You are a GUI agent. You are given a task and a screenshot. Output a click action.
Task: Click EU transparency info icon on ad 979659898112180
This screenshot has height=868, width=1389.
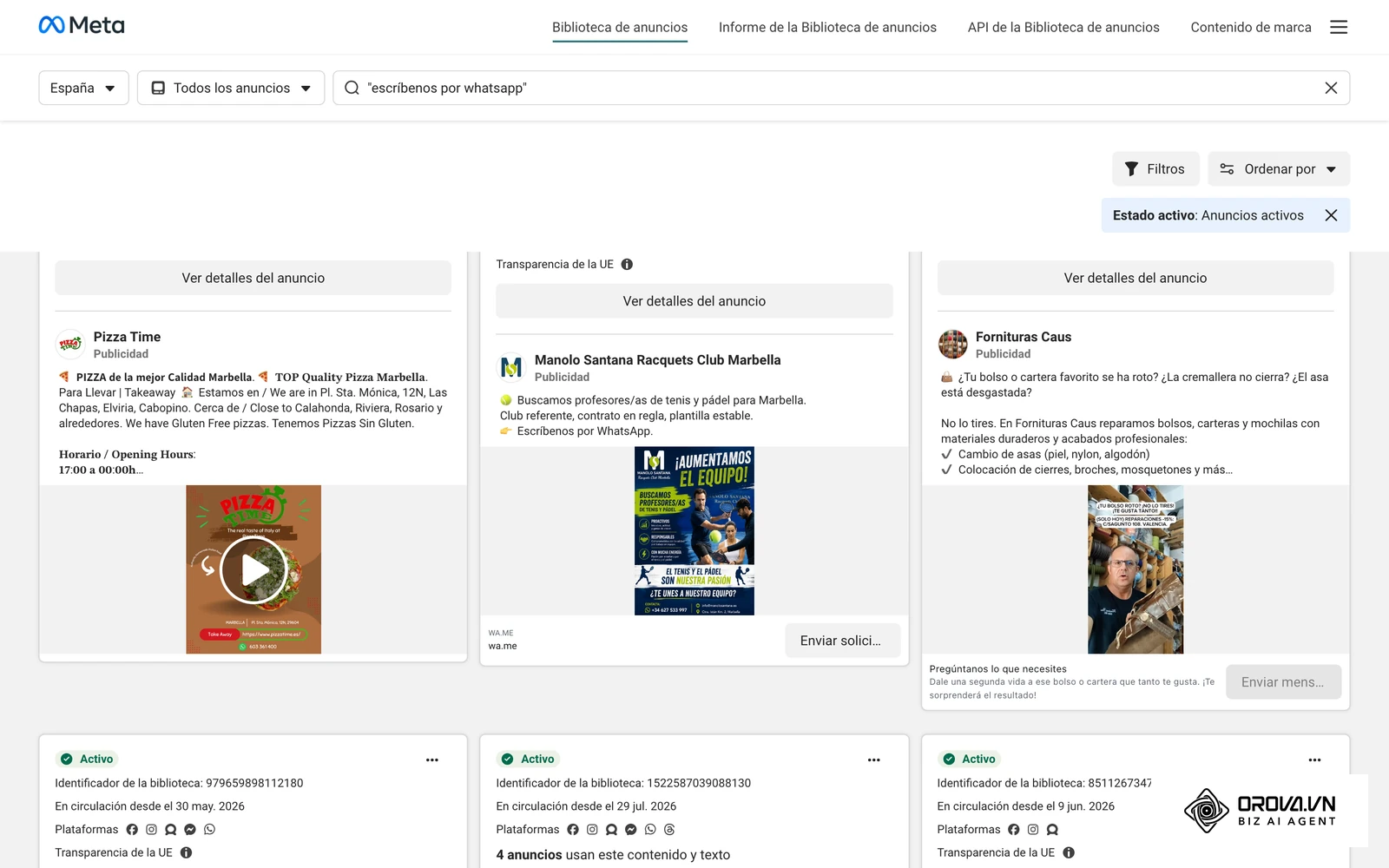point(186,852)
